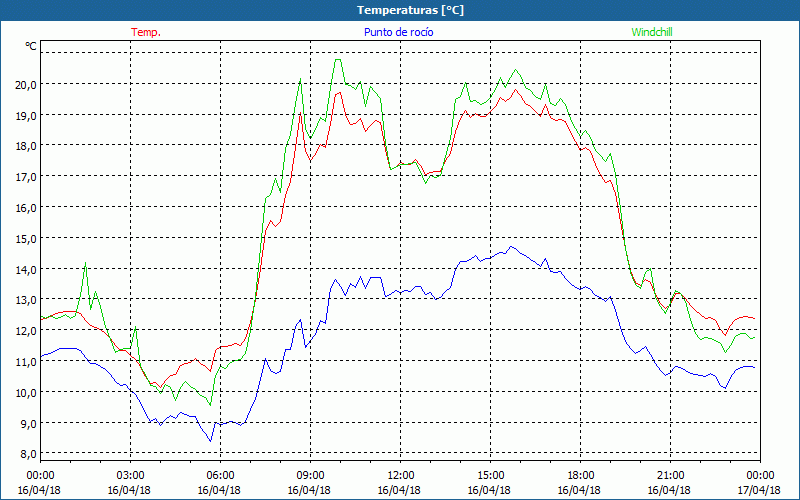
Task: Select the red Temp. legend label
Action: pyautogui.click(x=146, y=32)
